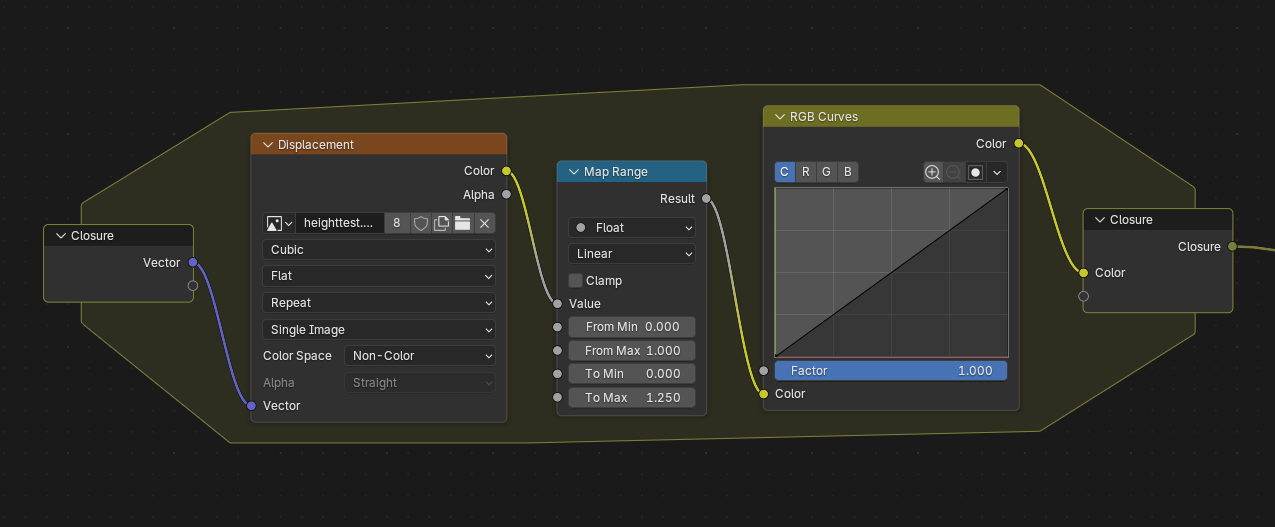This screenshot has height=527, width=1275.
Task: Collapse the Map Range node
Action: pos(574,172)
